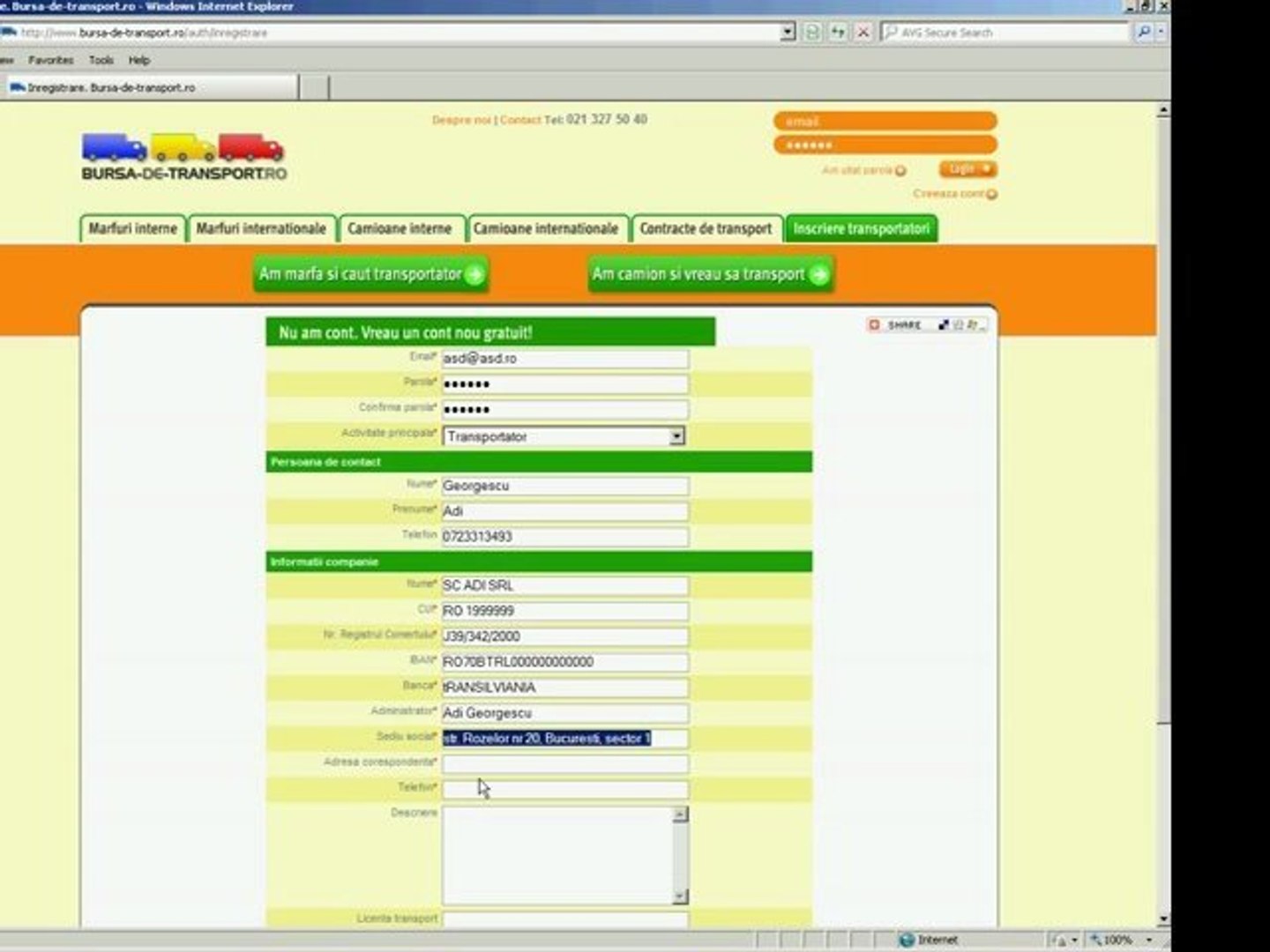Image resolution: width=1270 pixels, height=952 pixels.
Task: Open the Contact link in header
Action: (x=520, y=120)
